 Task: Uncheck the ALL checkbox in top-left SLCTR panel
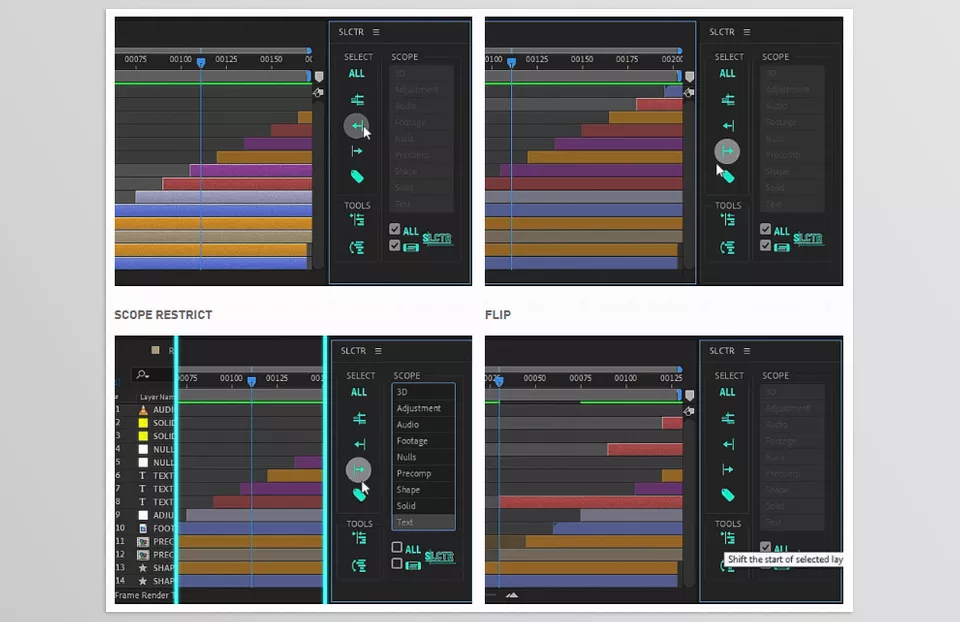tap(395, 229)
